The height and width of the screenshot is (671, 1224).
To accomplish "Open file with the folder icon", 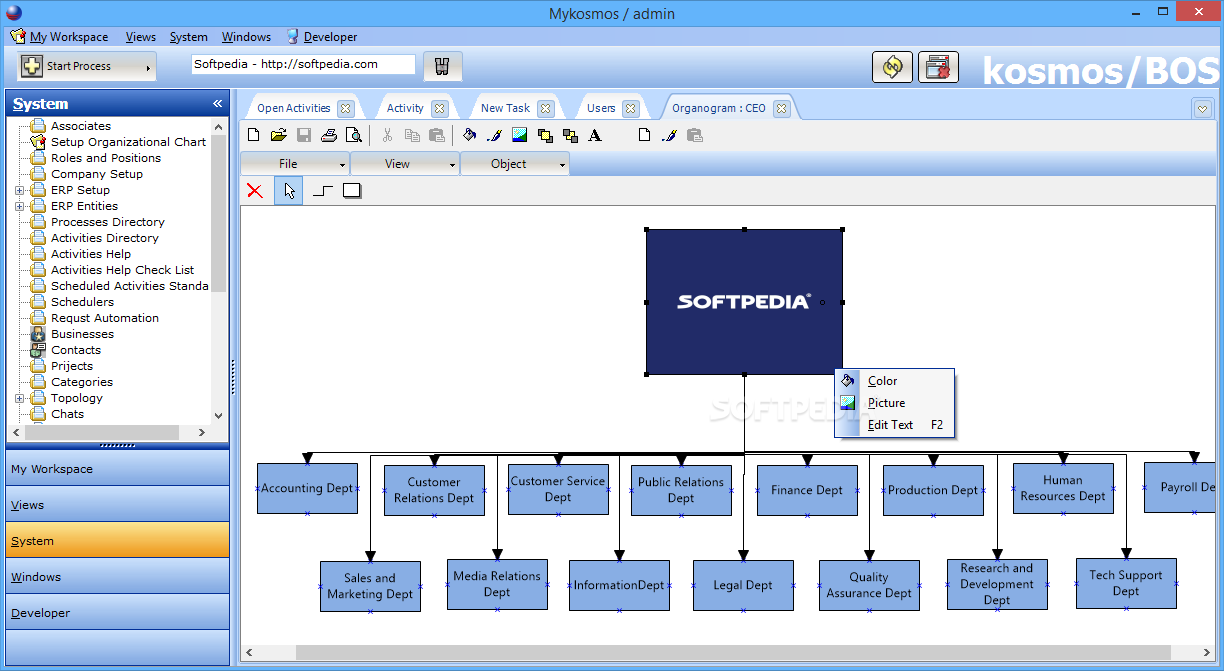I will point(279,135).
